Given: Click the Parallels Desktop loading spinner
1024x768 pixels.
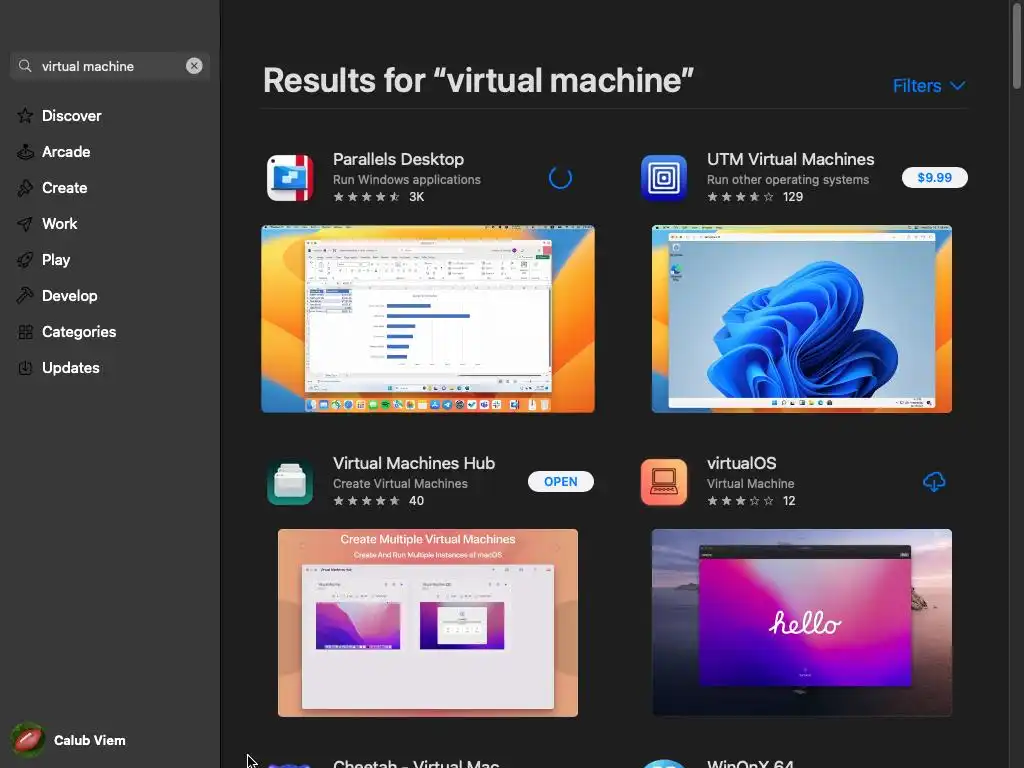Looking at the screenshot, I should click(560, 178).
